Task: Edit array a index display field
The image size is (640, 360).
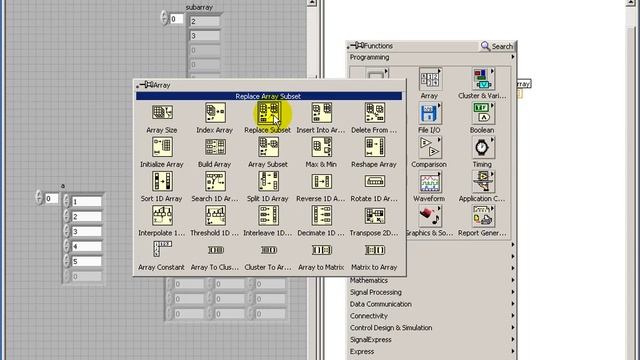Action: (51, 198)
